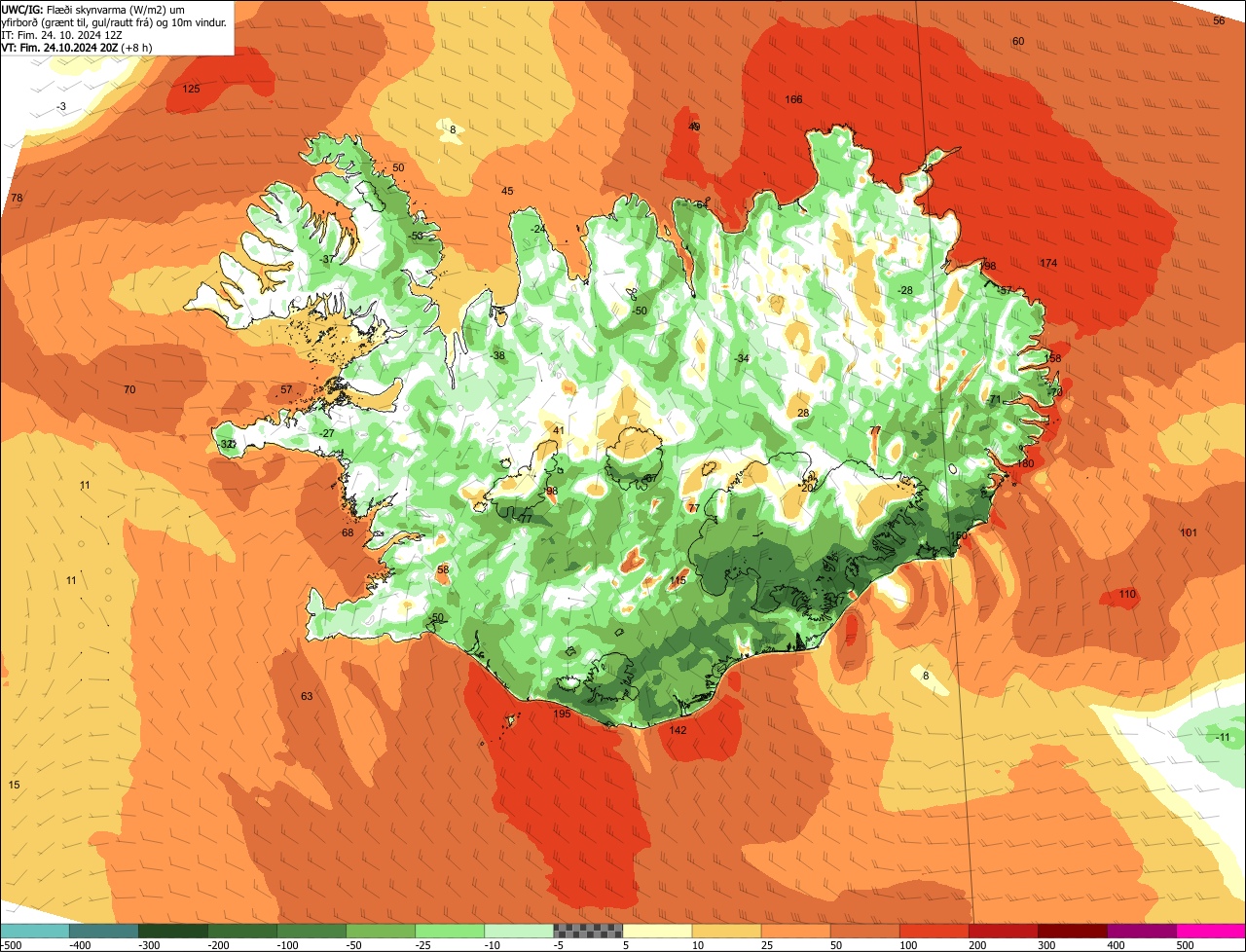Viewport: 1246px width, 952px height.
Task: Click the legend swatch between 10 and 25
Action: pos(726,931)
